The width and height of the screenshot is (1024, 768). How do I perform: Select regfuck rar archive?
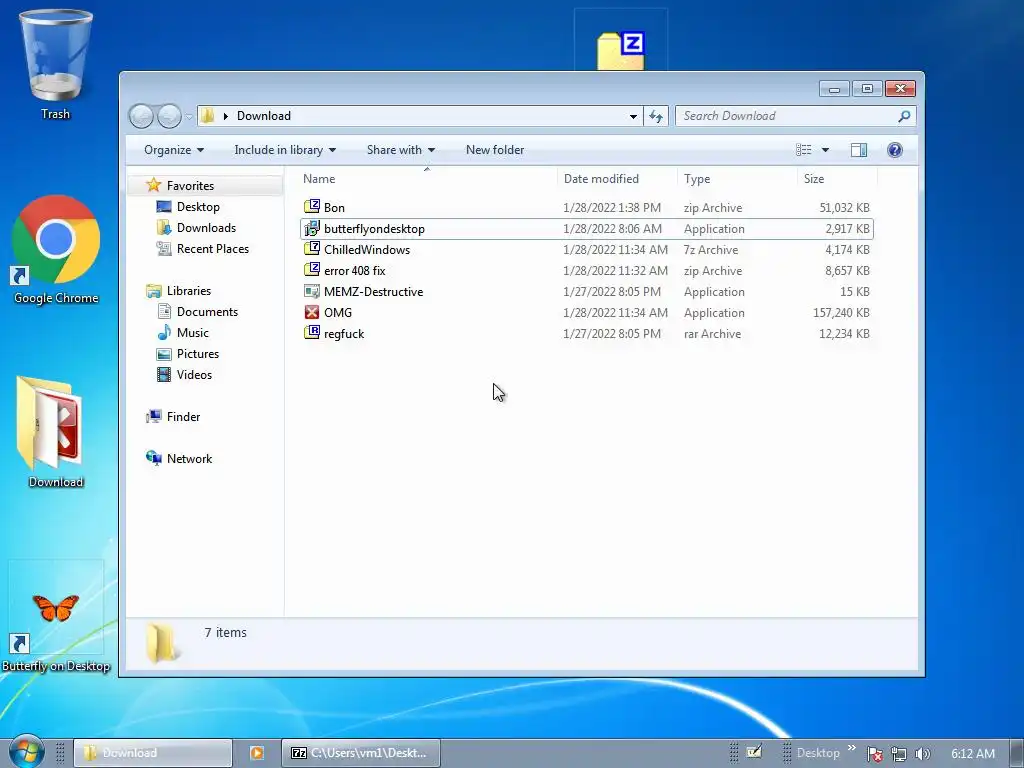[586, 333]
